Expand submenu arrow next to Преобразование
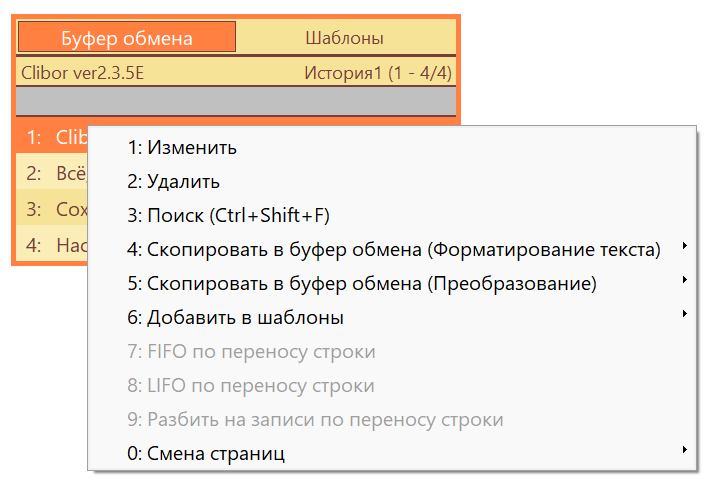The image size is (726, 489). [x=684, y=280]
